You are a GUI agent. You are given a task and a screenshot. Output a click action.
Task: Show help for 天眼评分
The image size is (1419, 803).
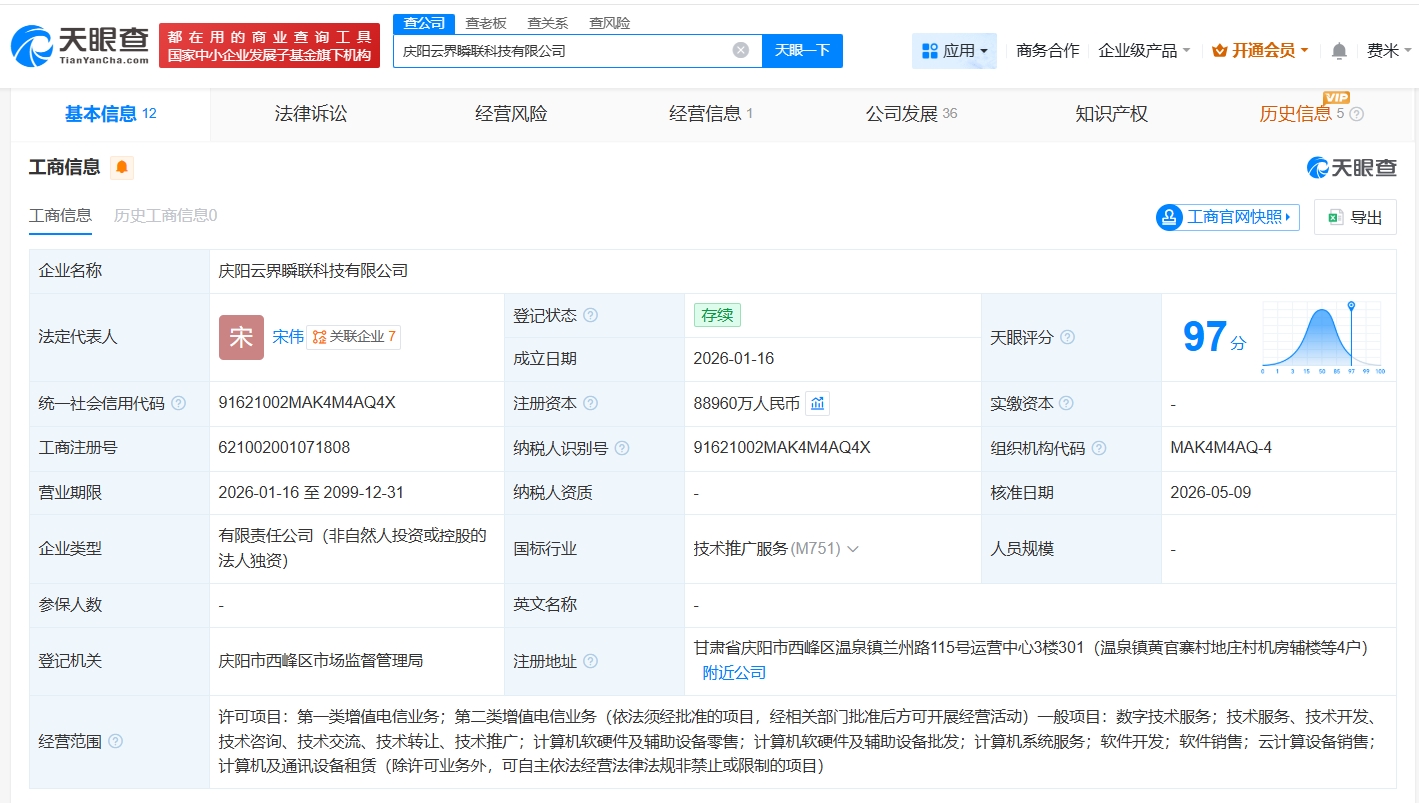click(x=1067, y=338)
